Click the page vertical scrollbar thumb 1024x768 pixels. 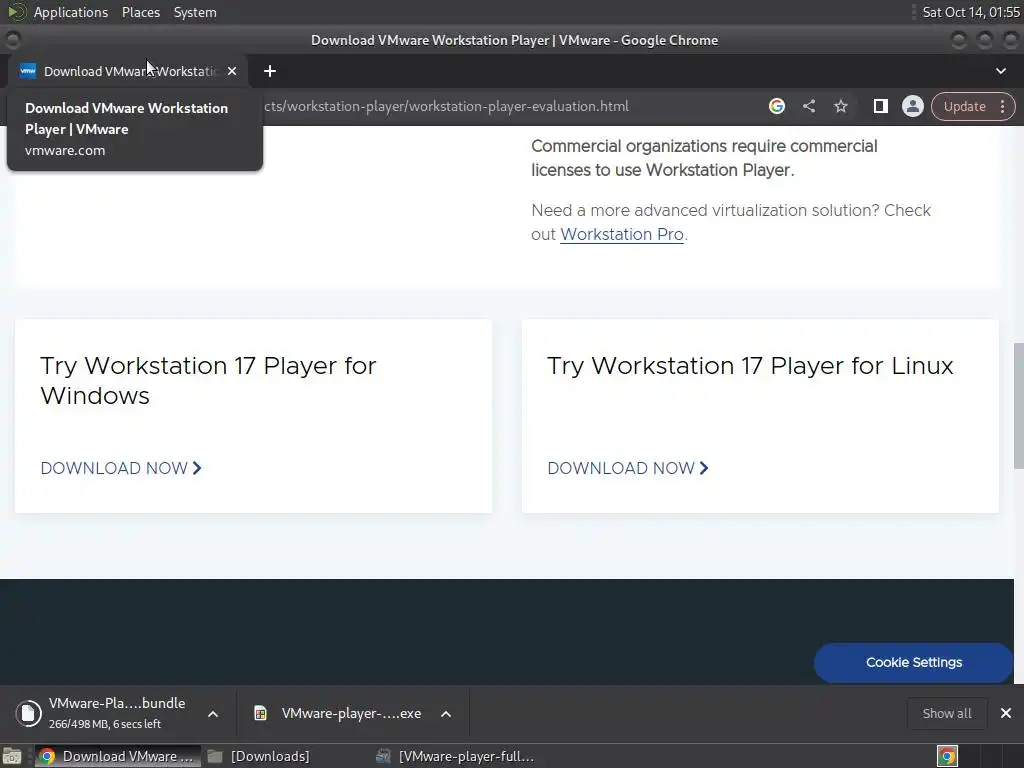click(x=1018, y=406)
